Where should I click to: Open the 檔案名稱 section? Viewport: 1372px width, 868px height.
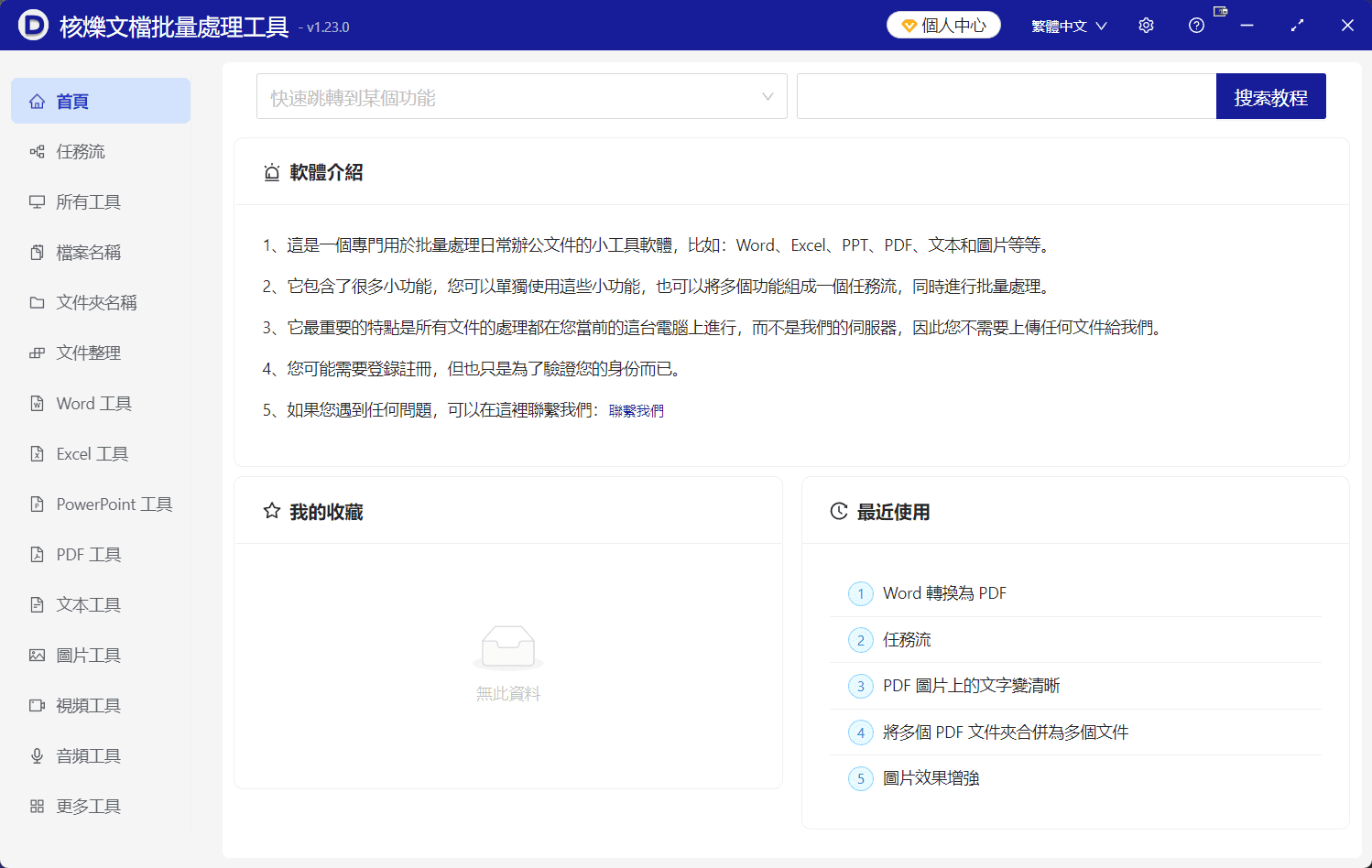coord(101,252)
